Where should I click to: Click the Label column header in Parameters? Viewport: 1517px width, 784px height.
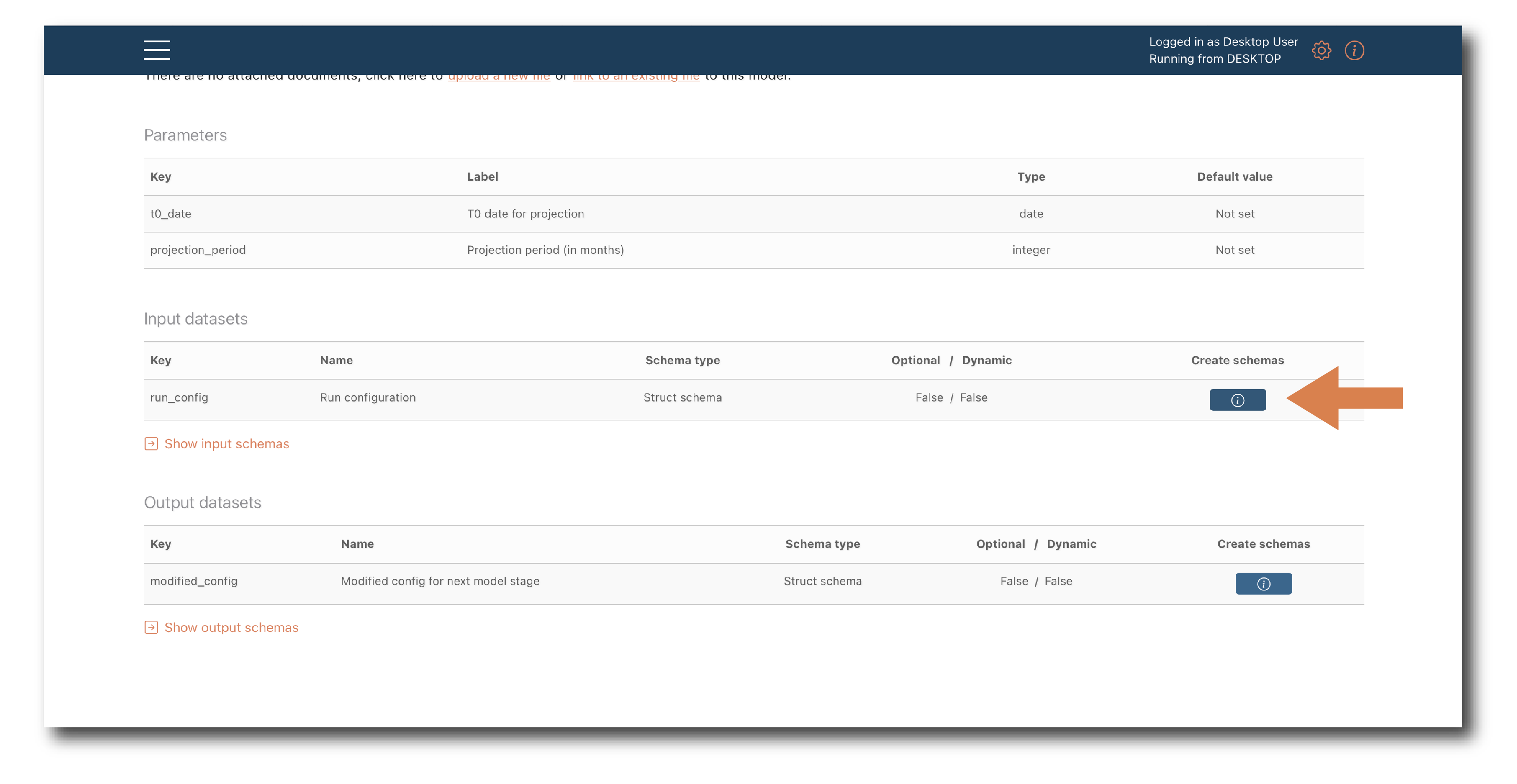(x=482, y=177)
